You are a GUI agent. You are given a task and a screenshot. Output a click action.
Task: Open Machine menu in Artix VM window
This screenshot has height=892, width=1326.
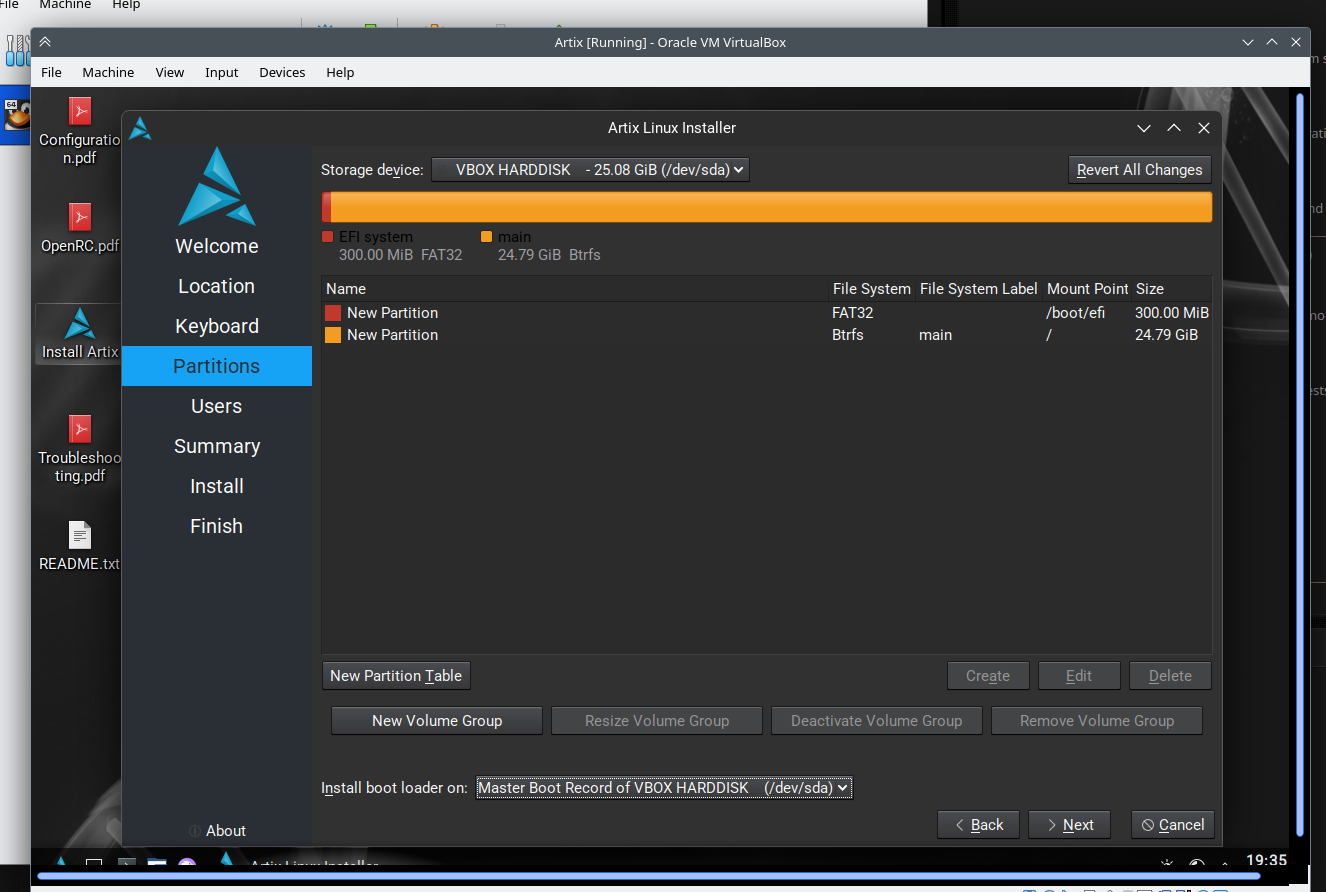[108, 72]
